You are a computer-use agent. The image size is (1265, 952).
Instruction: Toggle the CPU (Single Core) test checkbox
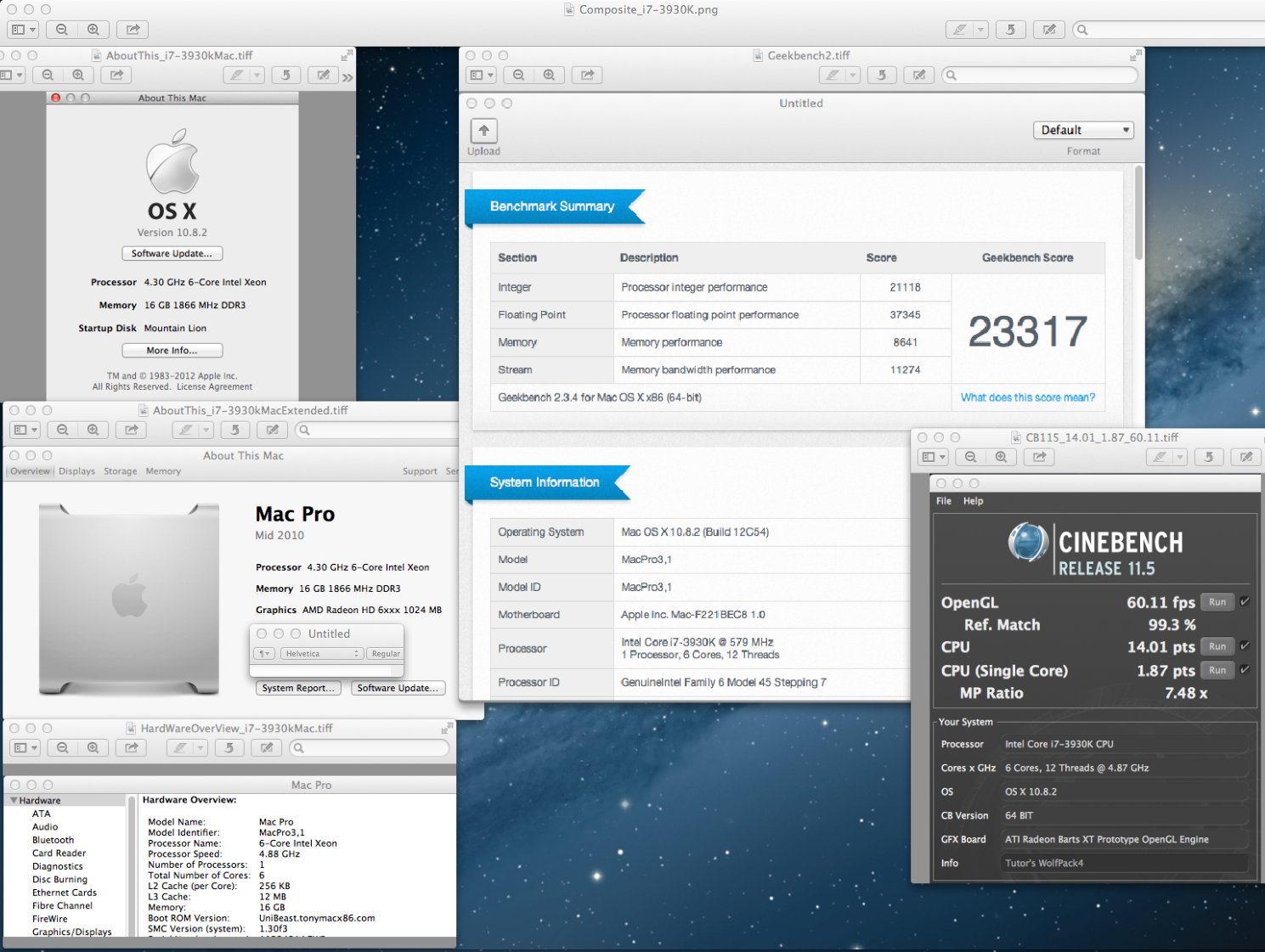click(1245, 669)
